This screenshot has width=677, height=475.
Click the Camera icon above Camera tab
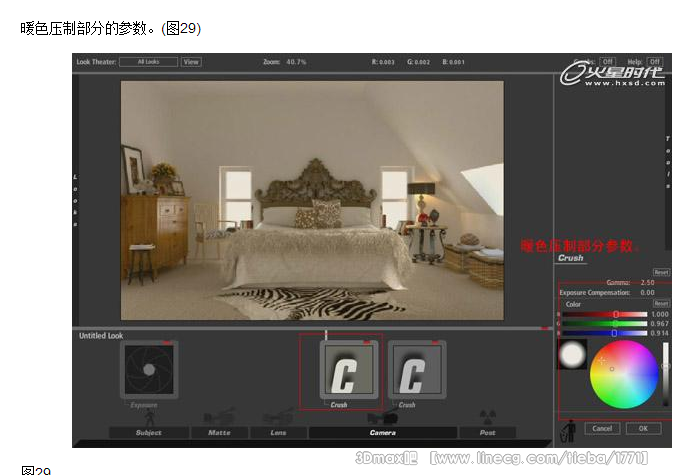coord(382,418)
